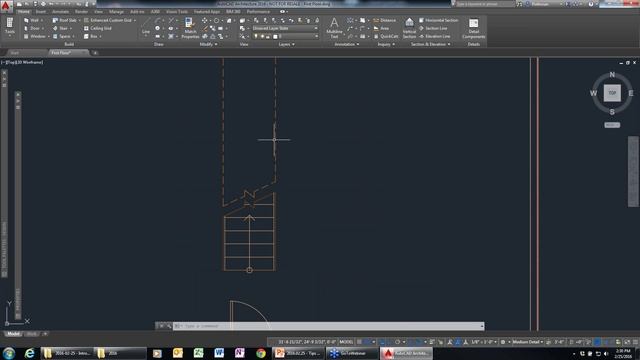Screen dimensions: 640x360
Task: Select the Elevation Line tool
Action: pyautogui.click(x=434, y=36)
